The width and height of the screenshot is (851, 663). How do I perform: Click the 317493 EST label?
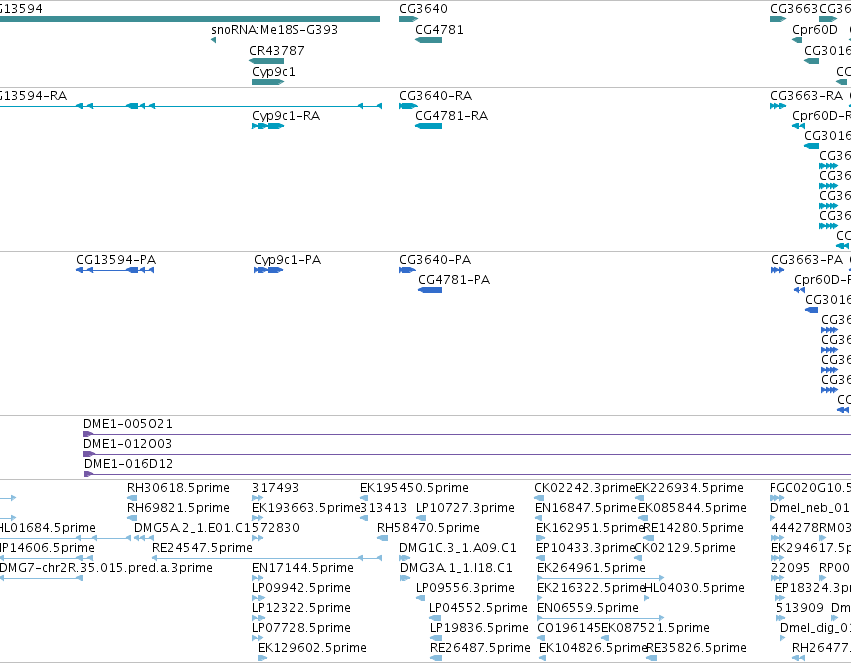(x=275, y=488)
